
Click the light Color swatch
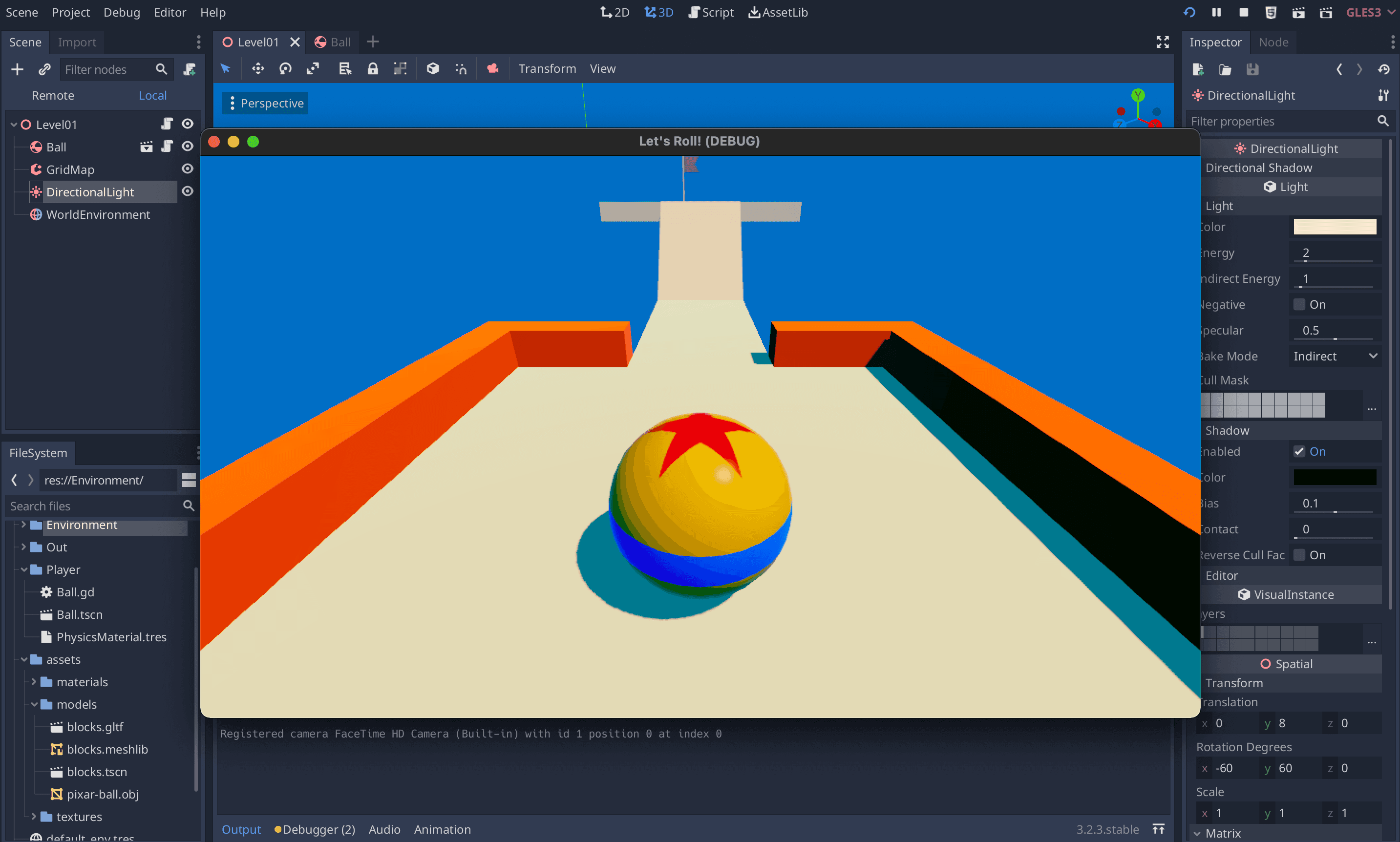1335,227
